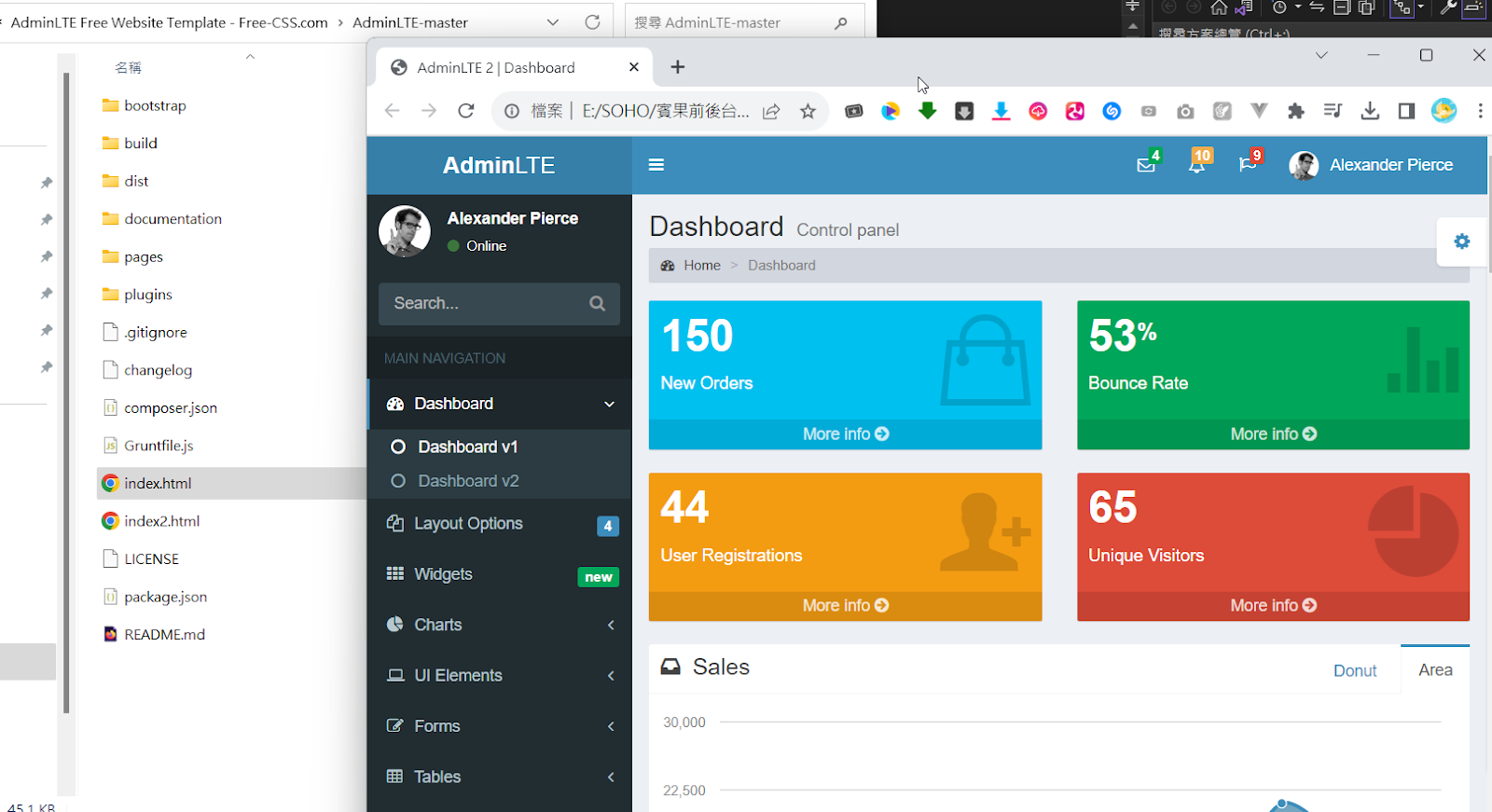This screenshot has height=812, width=1492.
Task: Click the blue download-arrow extension icon
Action: (x=1001, y=112)
